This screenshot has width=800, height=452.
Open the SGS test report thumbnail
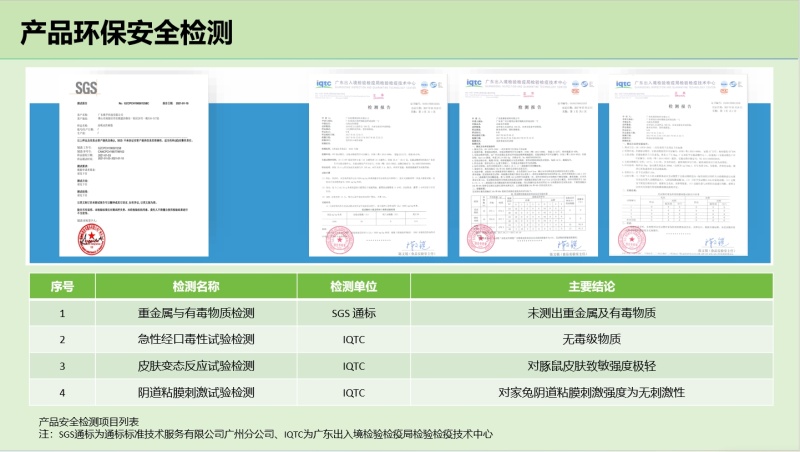coord(134,165)
